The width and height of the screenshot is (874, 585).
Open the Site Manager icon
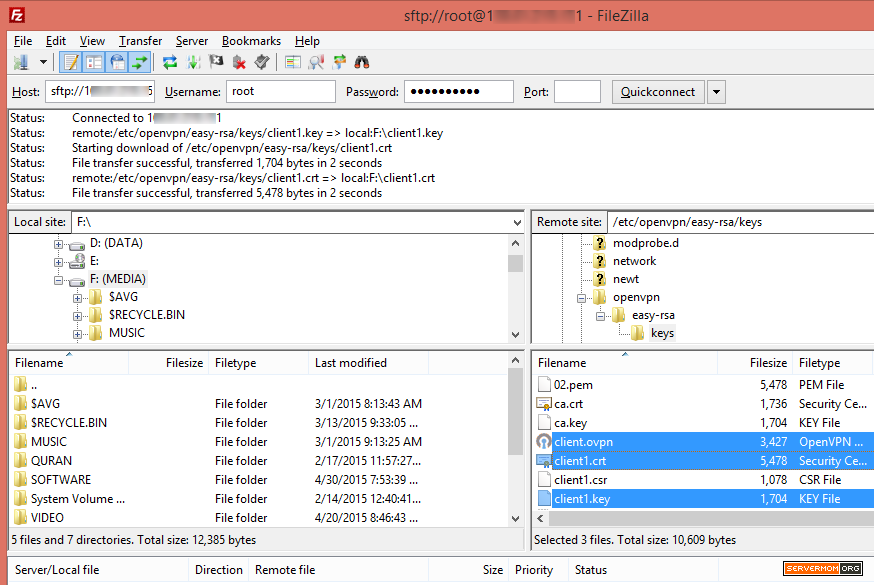[x=21, y=62]
